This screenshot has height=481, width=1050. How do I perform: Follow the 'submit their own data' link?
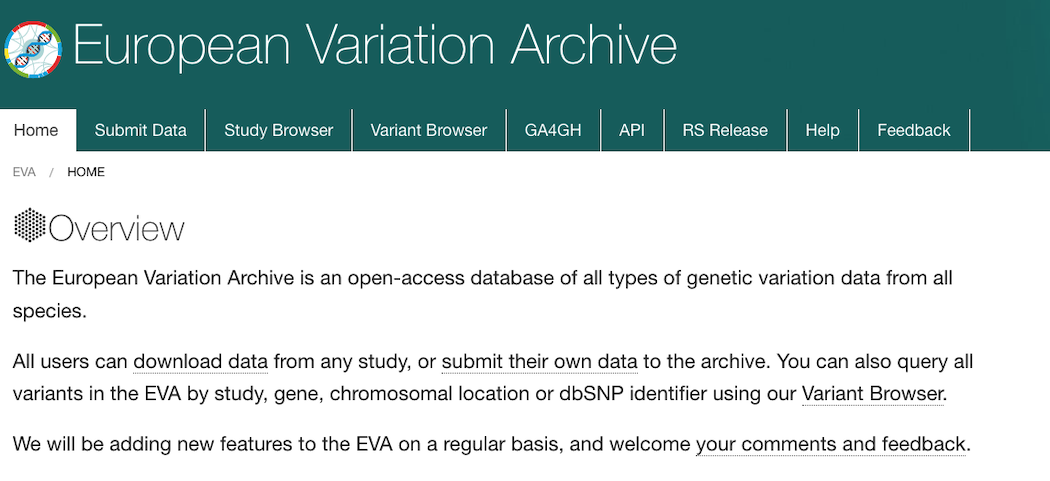(540, 362)
